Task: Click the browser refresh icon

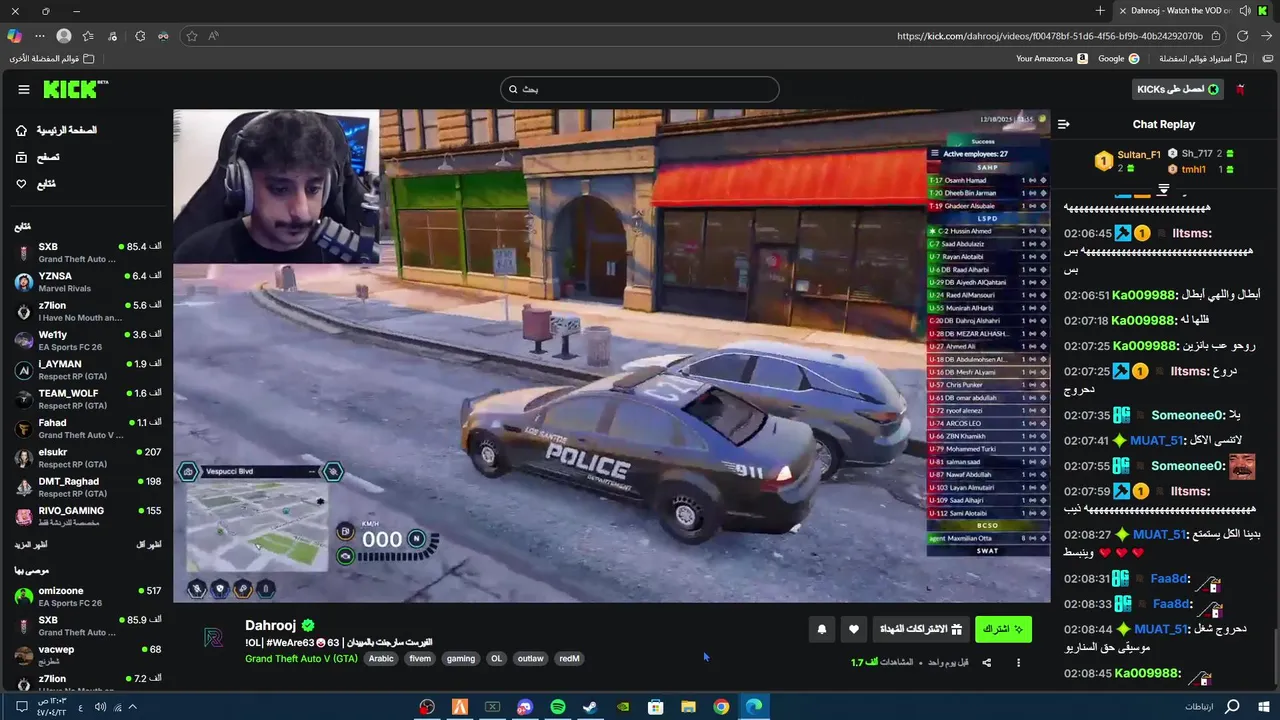Action: (1242, 36)
